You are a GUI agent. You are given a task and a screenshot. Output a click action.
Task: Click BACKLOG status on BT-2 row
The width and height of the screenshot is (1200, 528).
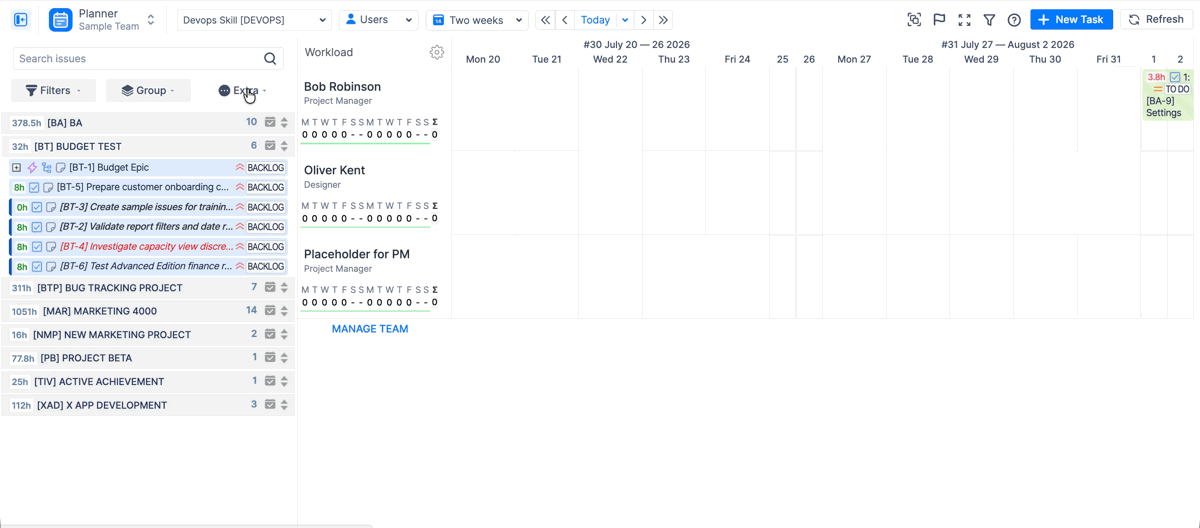[266, 227]
